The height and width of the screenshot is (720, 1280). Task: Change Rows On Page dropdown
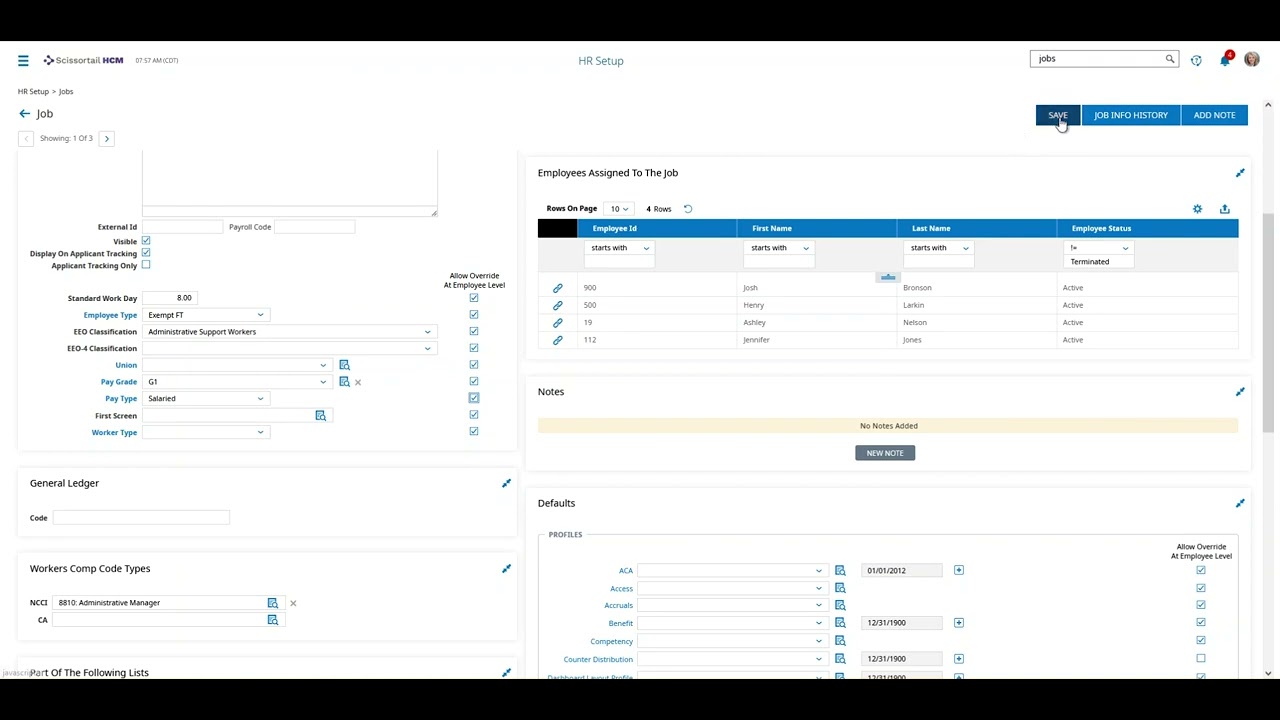click(x=619, y=209)
